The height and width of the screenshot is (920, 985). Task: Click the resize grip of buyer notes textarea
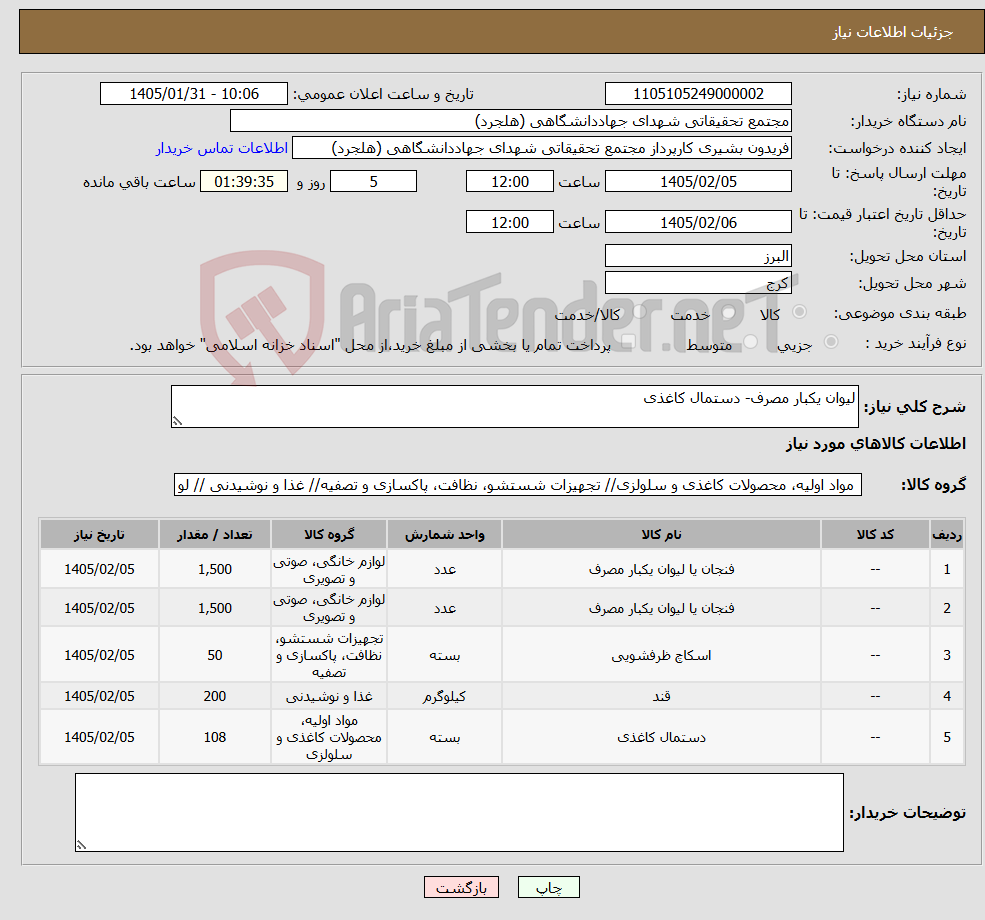coord(81,845)
